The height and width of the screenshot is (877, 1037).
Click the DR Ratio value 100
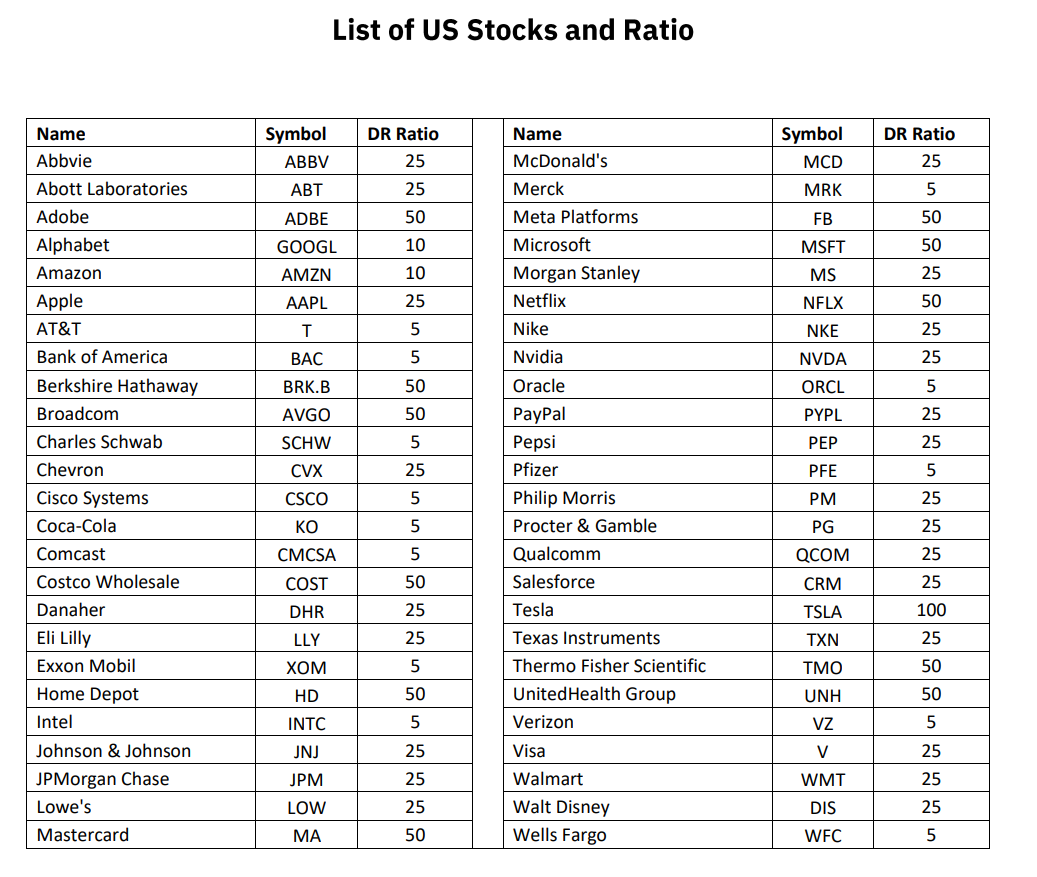pos(931,610)
